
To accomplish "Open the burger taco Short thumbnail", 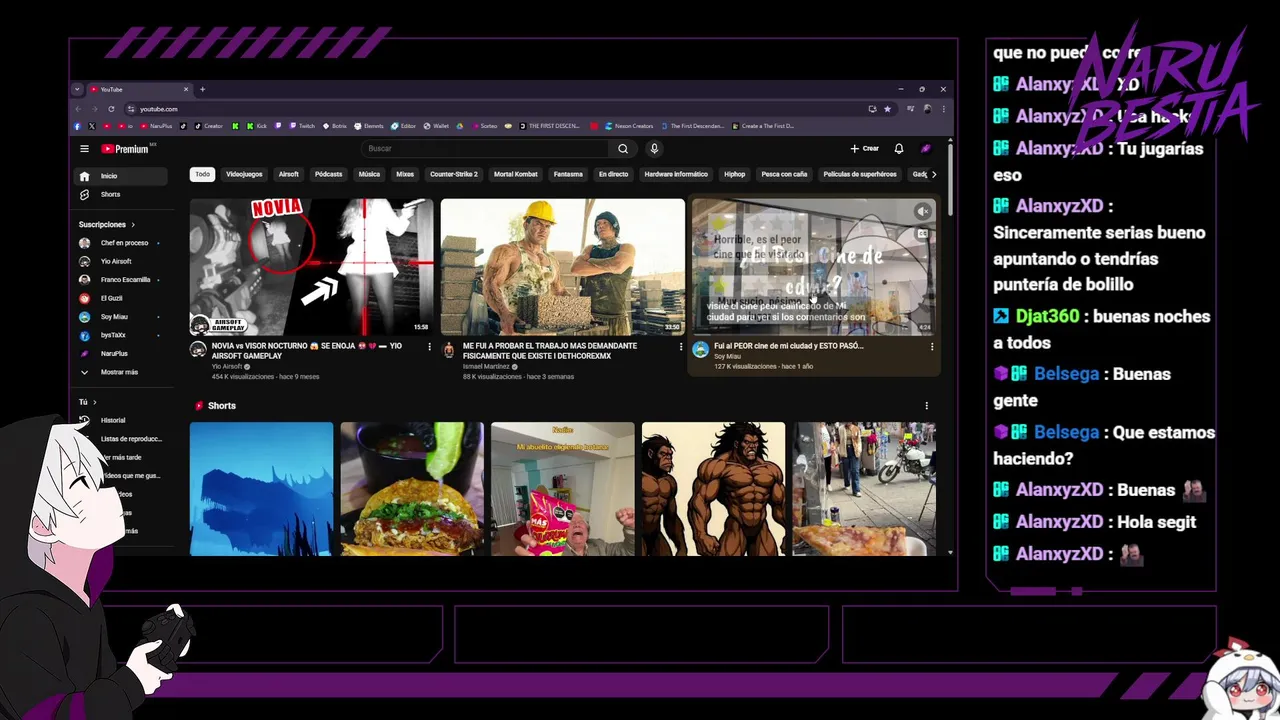I will (x=412, y=489).
